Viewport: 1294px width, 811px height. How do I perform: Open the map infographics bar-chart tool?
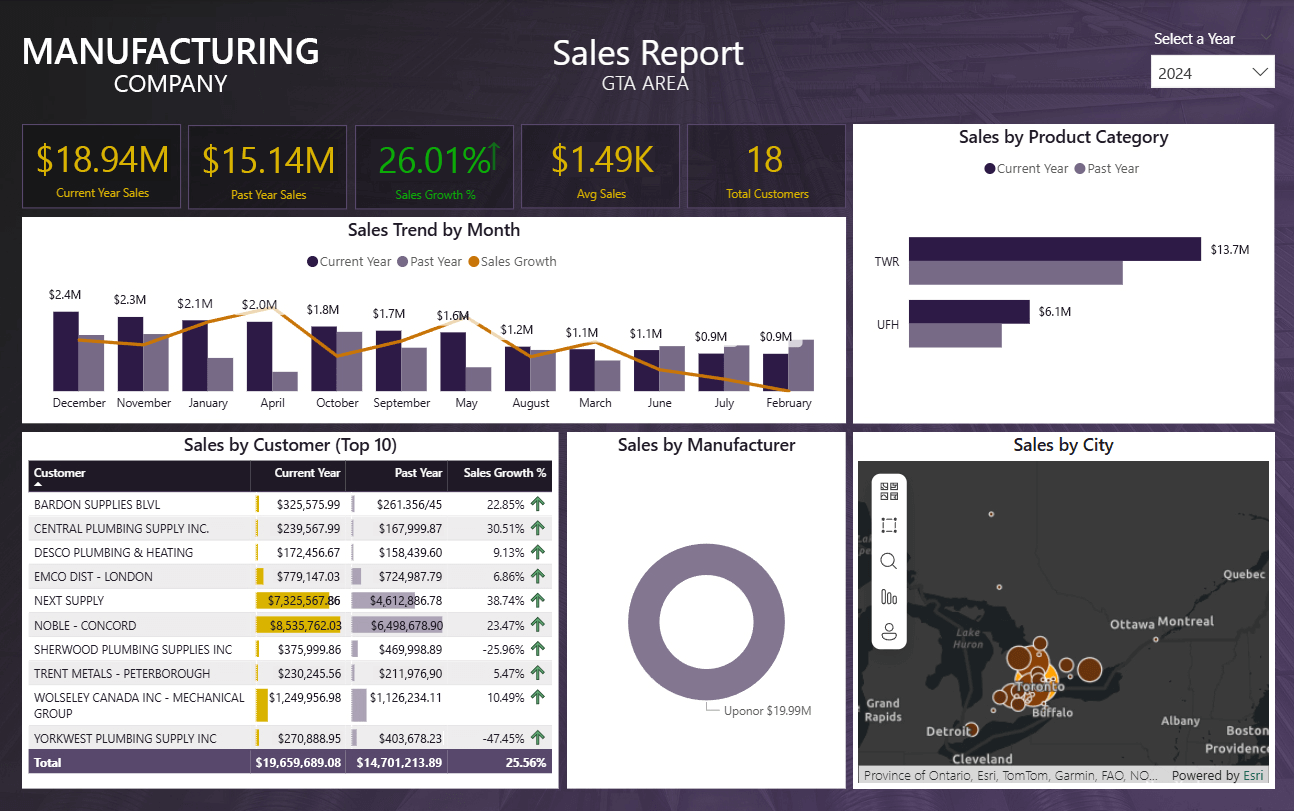tap(888, 597)
